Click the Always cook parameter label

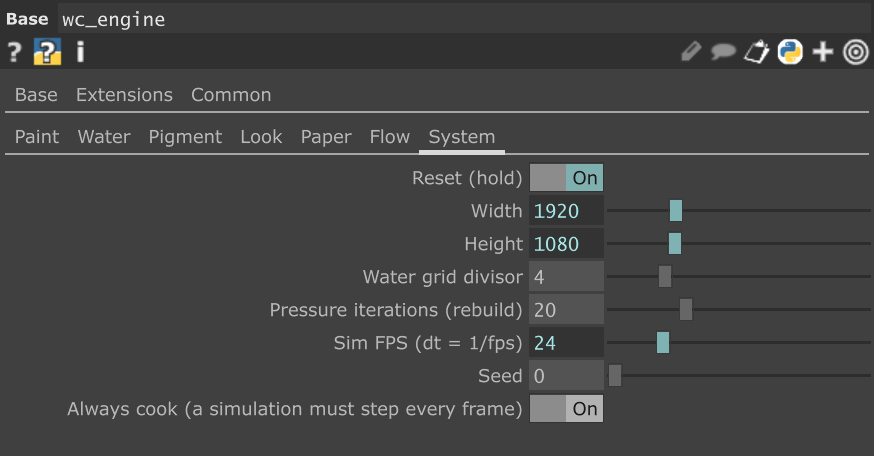(295, 409)
